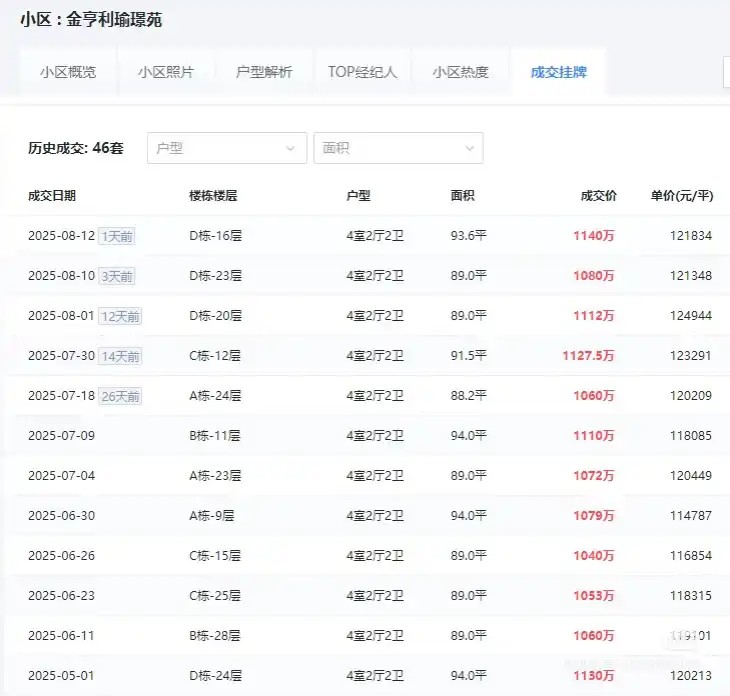Click the 1140万 deal price
730x696 pixels.
[593, 236]
